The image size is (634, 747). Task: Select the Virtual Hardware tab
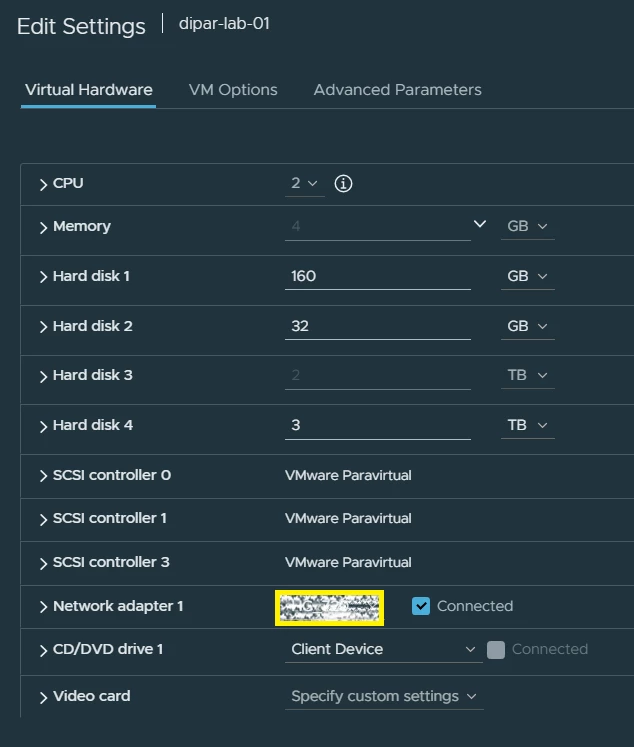89,90
